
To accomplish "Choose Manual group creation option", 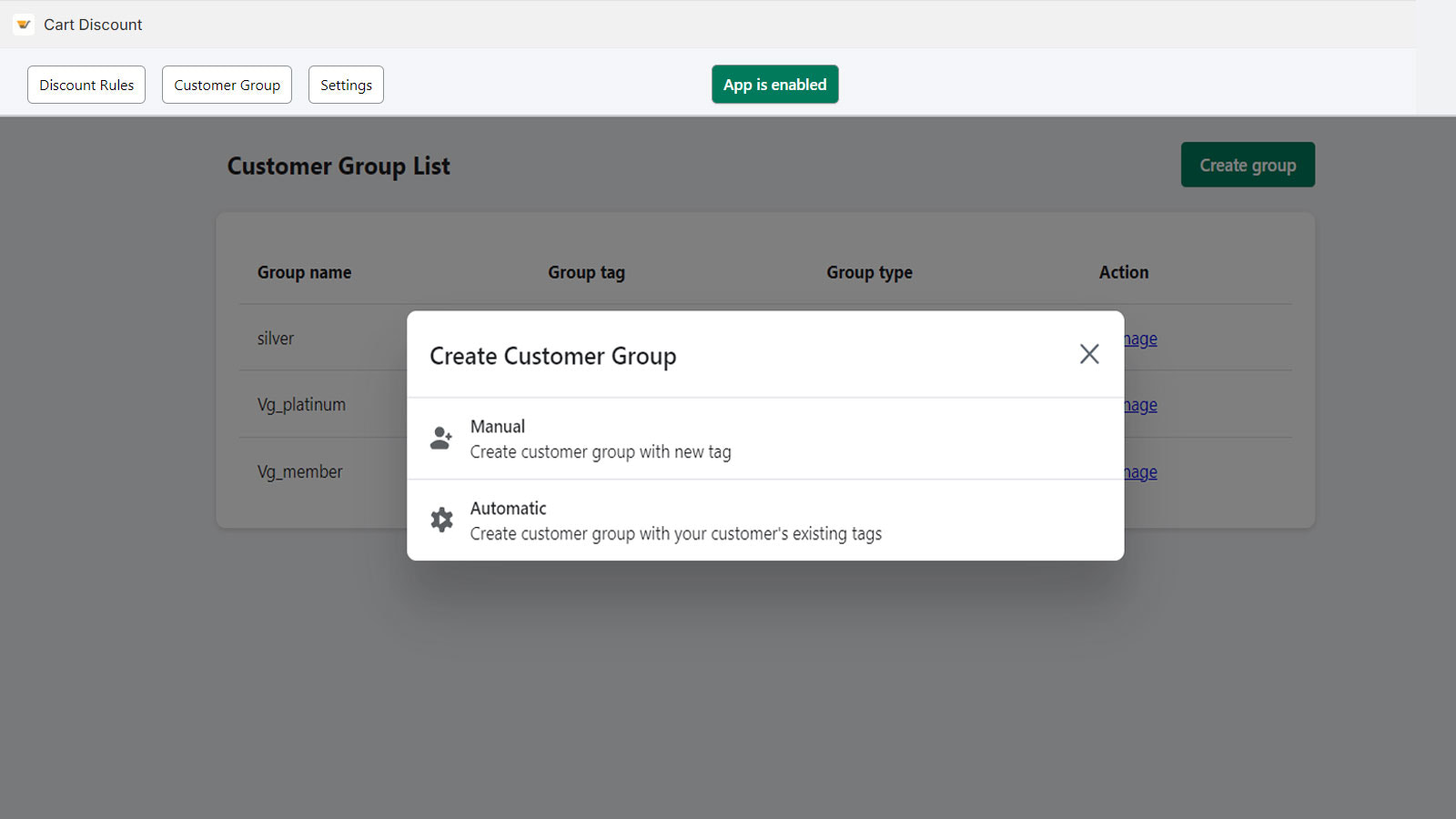I will pos(765,439).
